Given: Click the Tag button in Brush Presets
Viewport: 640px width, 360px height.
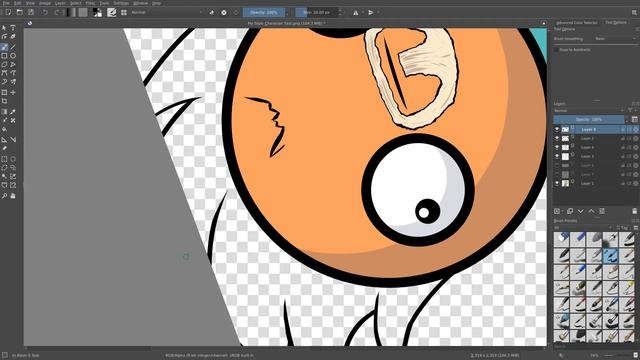Looking at the screenshot, I should [623, 228].
